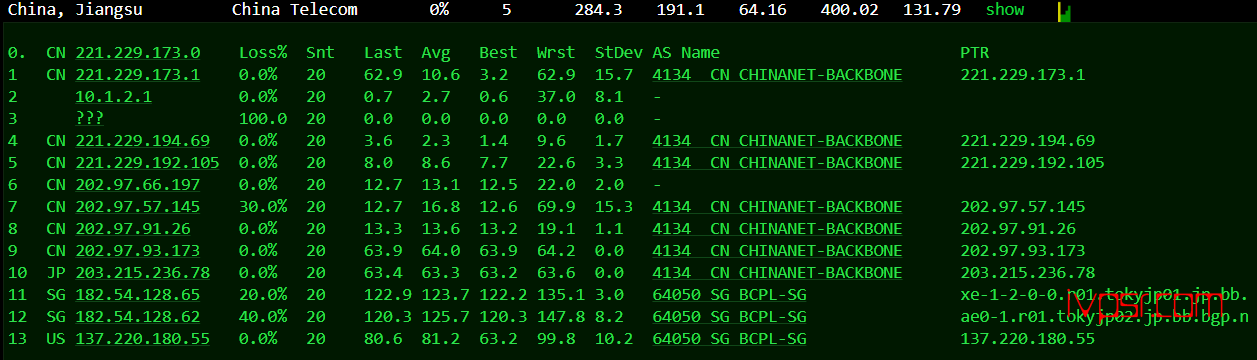Select PTR text 221.229.194.69
The image size is (1257, 360).
pos(1027,140)
